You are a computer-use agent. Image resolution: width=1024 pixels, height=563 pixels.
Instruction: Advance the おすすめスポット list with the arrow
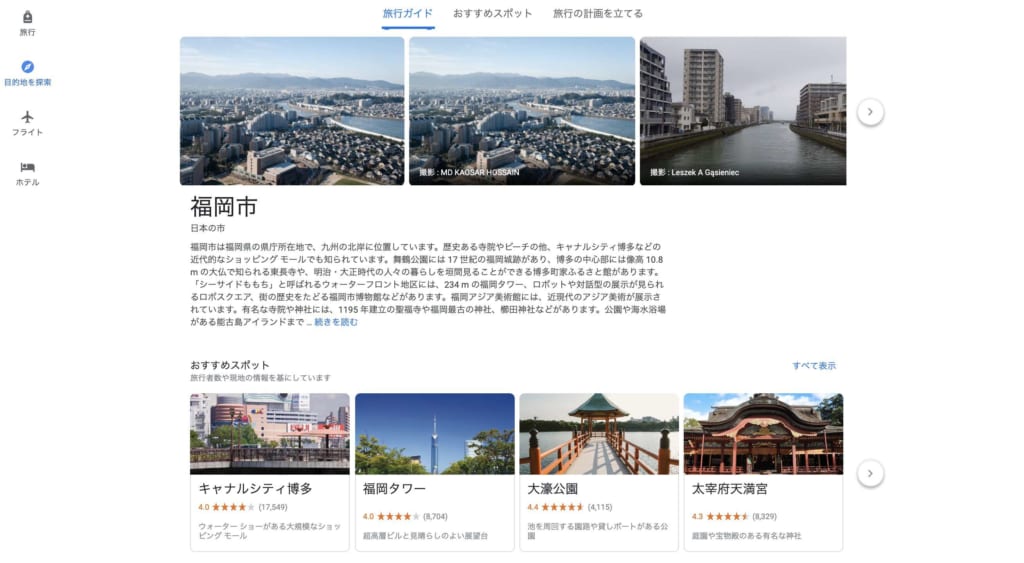tap(870, 473)
